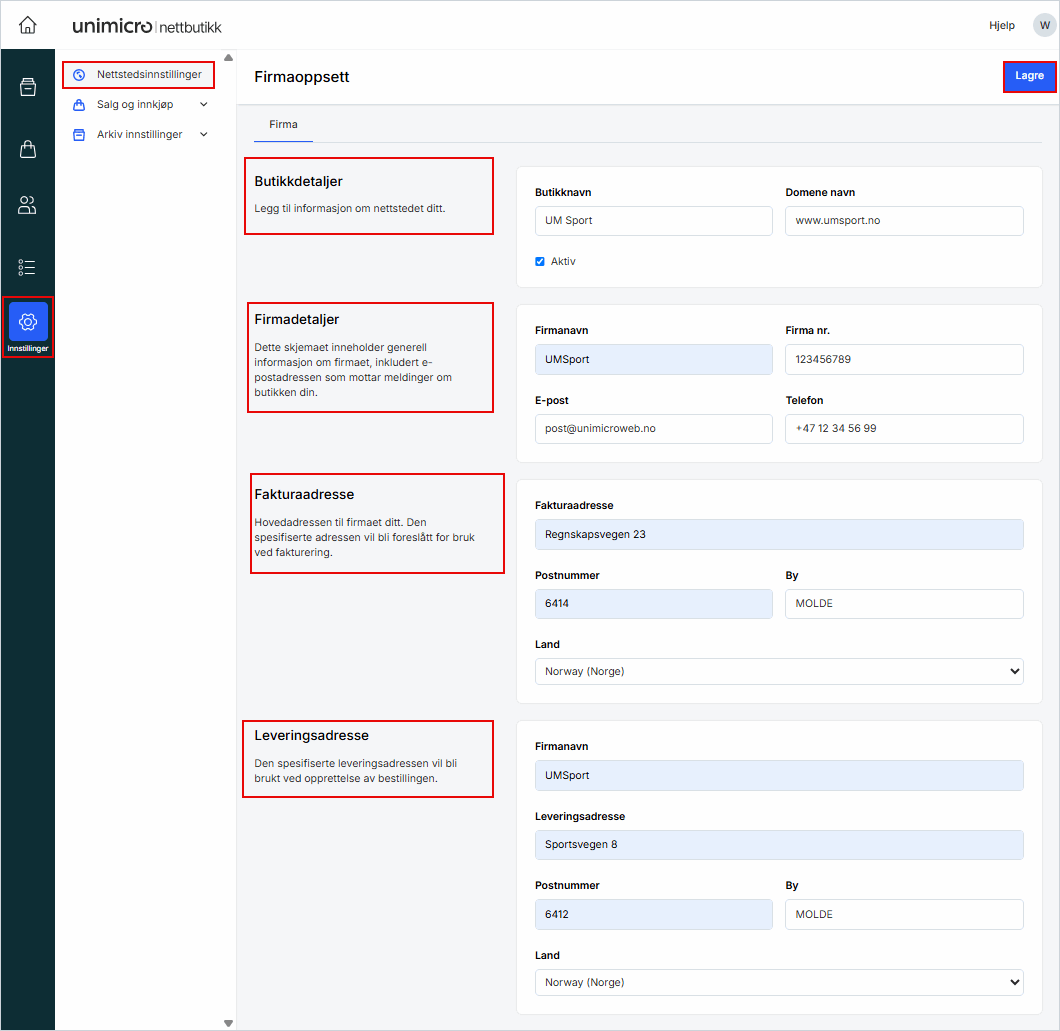The height and width of the screenshot is (1031, 1060).
Task: Select Nettstedsinnstillinger in the side menu
Action: tap(148, 75)
